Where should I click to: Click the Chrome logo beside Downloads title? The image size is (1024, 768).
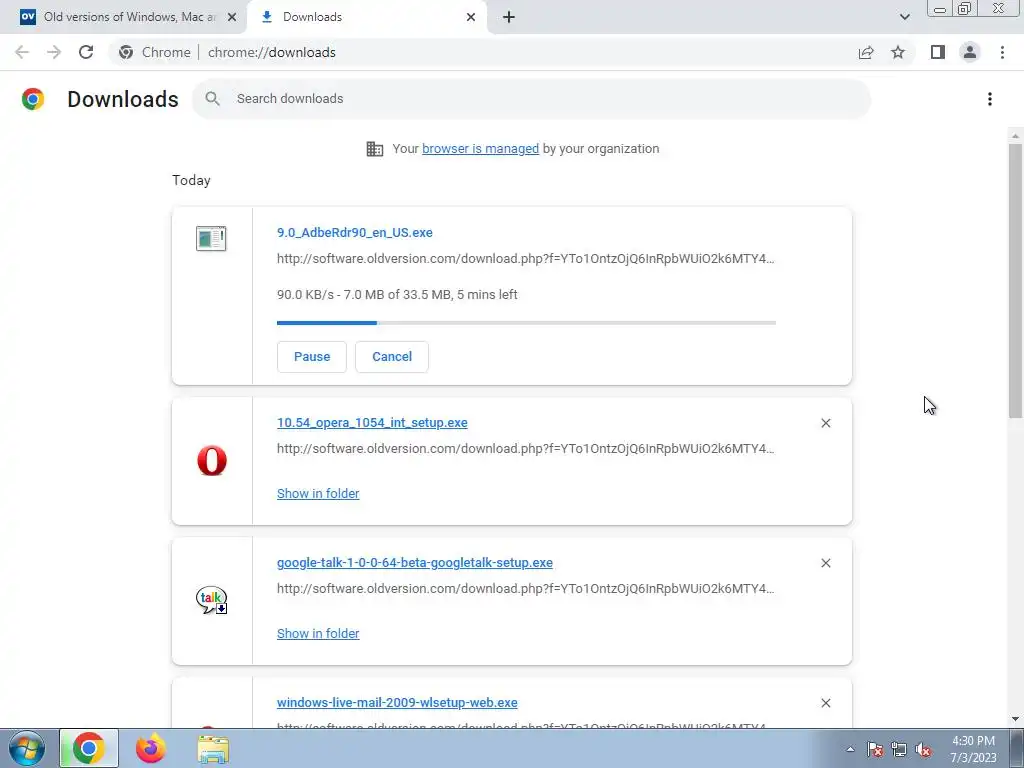[33, 99]
